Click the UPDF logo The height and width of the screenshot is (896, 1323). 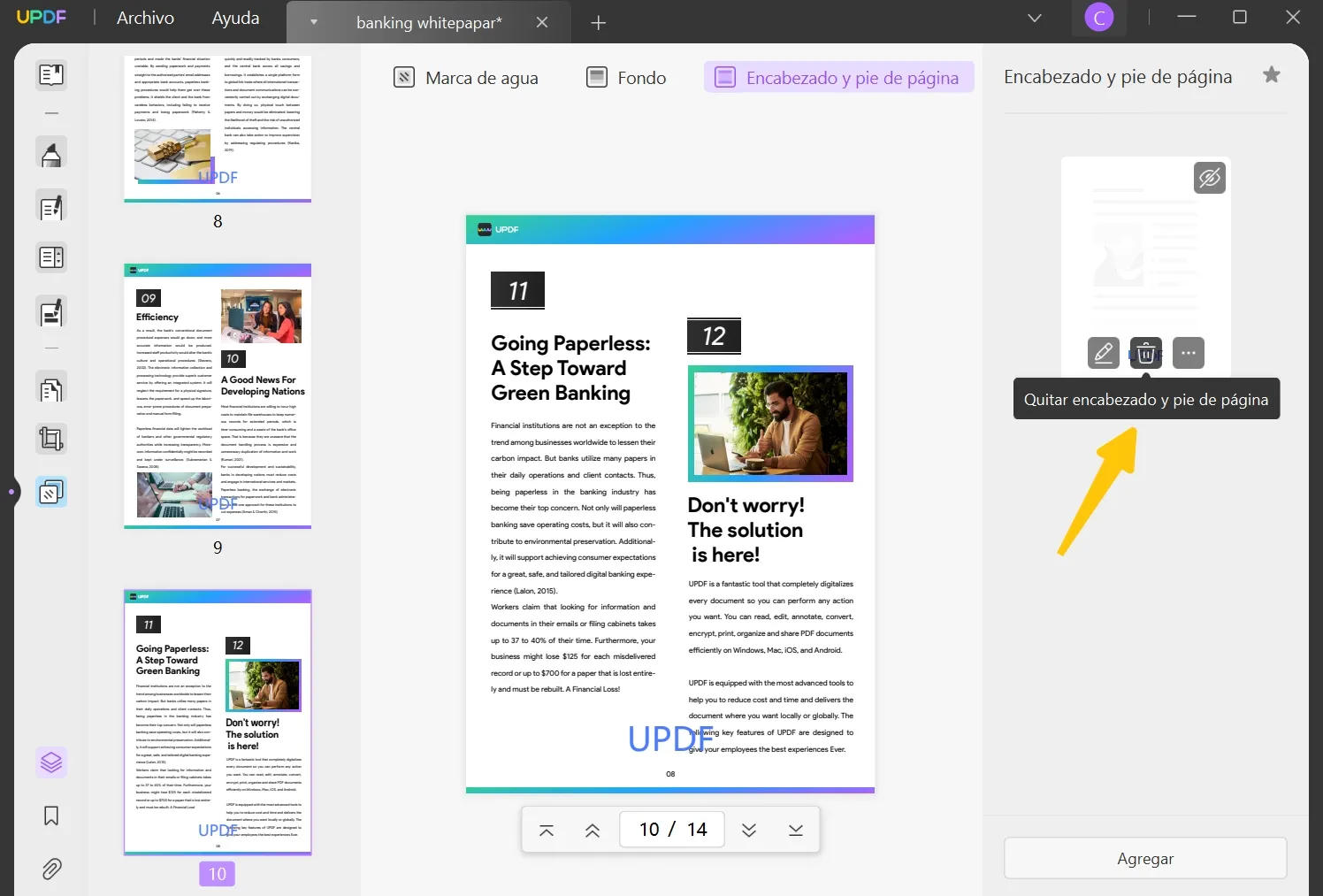(42, 18)
